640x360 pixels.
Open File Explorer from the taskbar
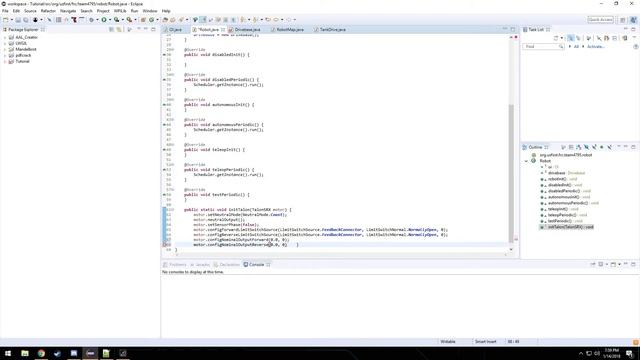click(x=25, y=353)
